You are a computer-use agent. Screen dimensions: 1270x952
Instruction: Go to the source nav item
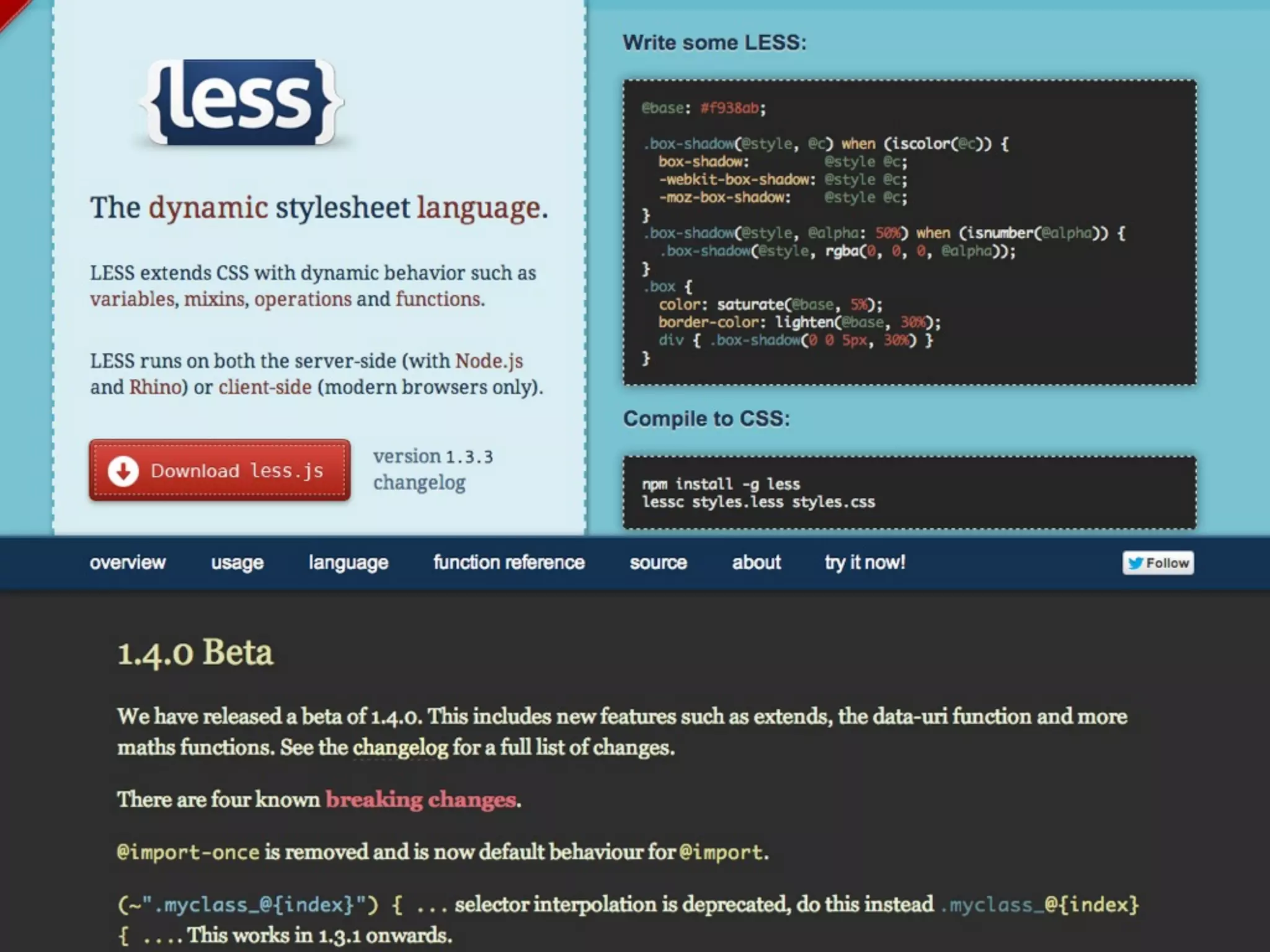coord(658,563)
